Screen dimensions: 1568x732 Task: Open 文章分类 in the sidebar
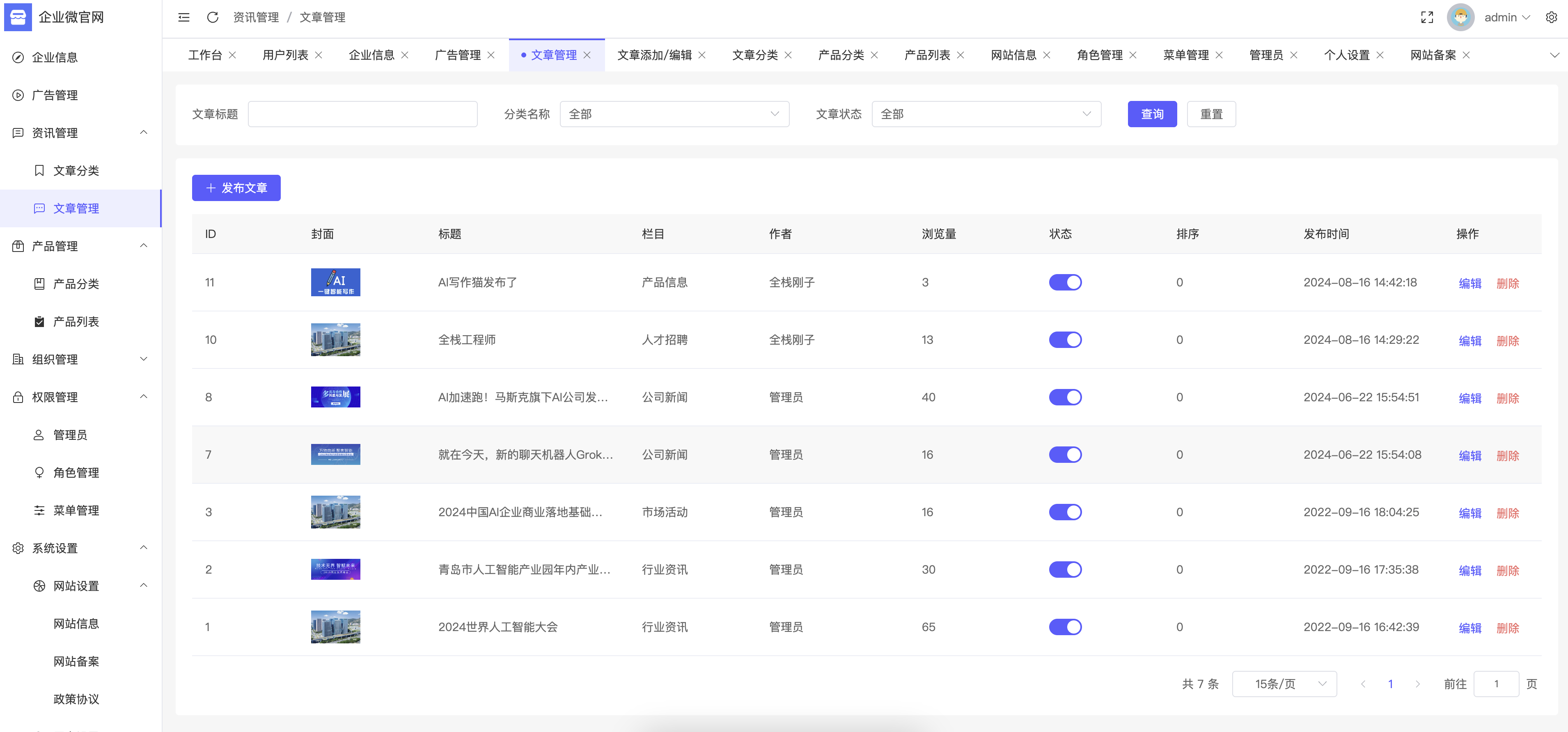point(76,170)
